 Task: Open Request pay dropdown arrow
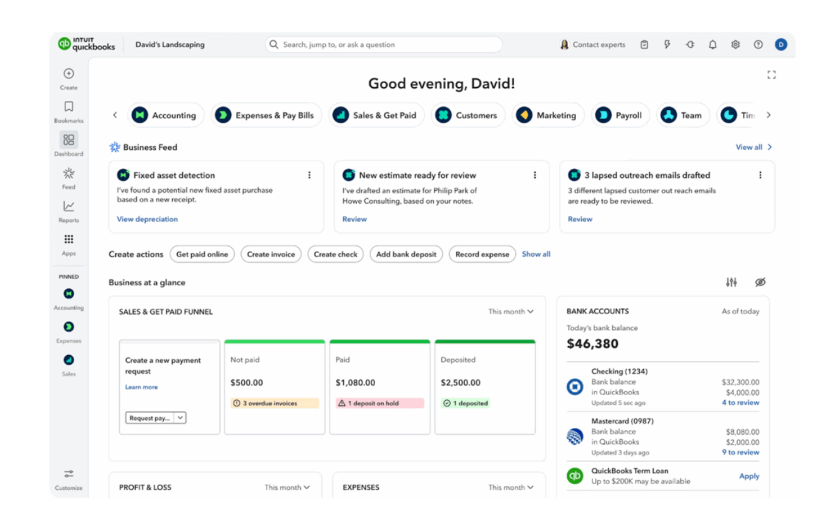tap(180, 418)
